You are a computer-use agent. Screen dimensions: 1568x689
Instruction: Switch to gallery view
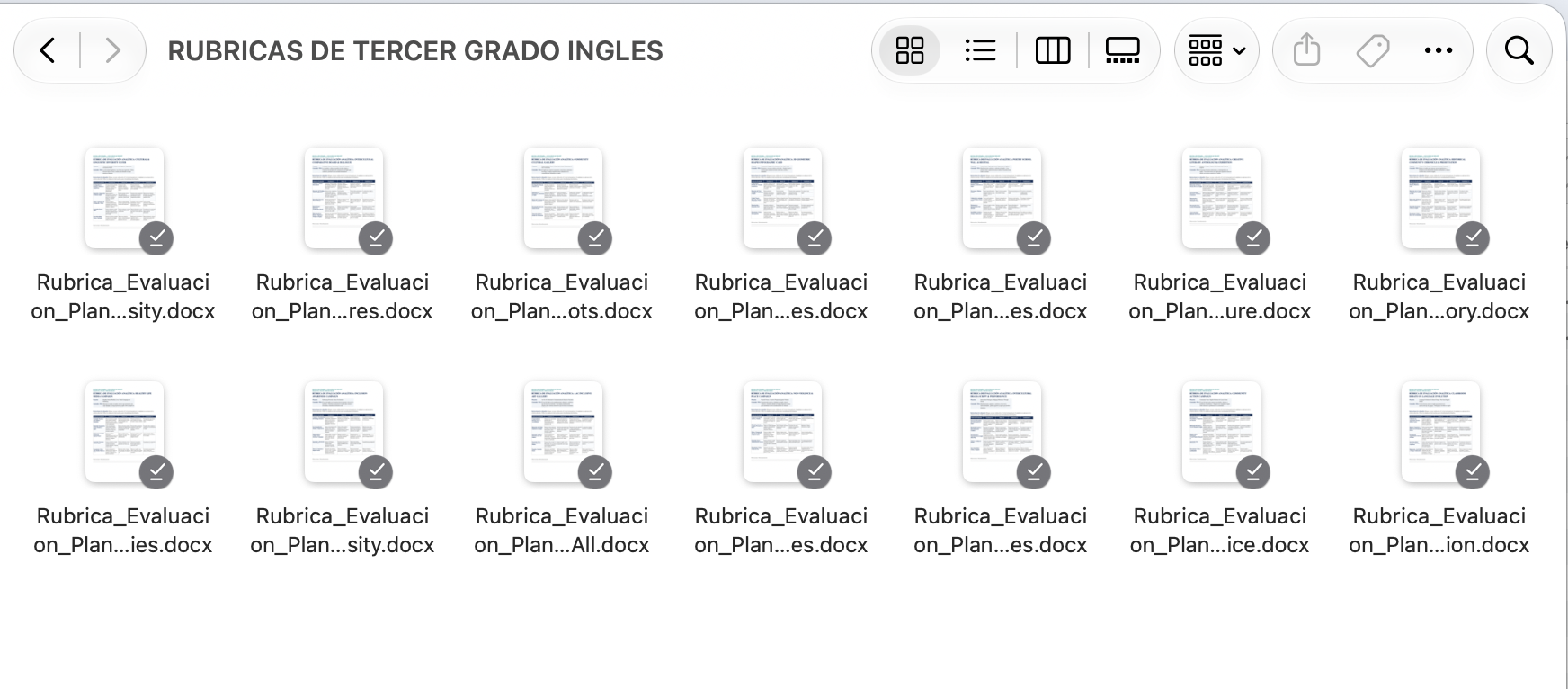(1123, 50)
